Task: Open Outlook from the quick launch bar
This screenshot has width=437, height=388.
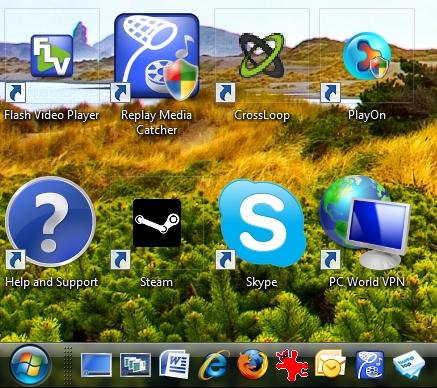Action: coord(330,363)
